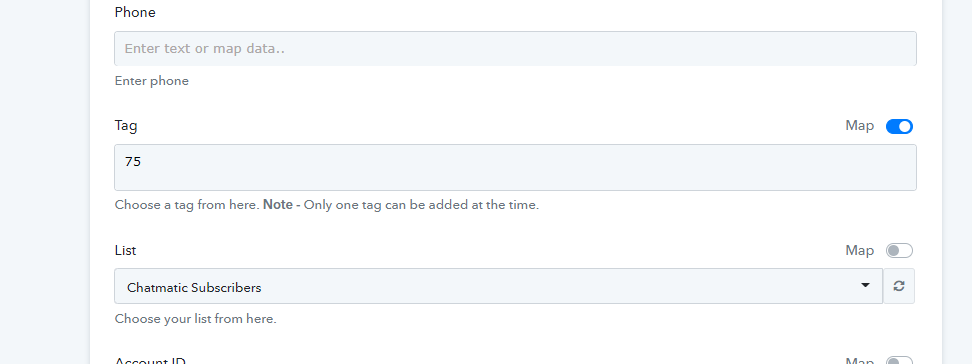The width and height of the screenshot is (972, 364).
Task: Click the Phone field label
Action: (135, 12)
